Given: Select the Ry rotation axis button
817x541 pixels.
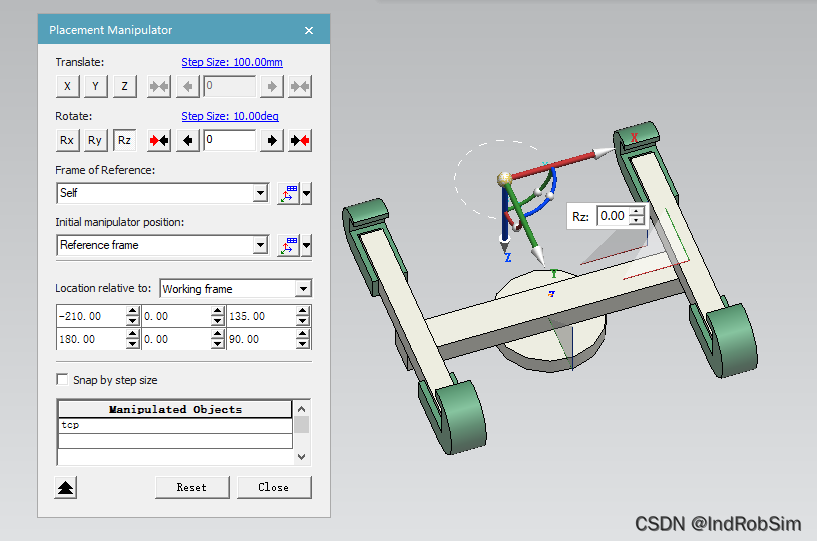Looking at the screenshot, I should pos(95,140).
